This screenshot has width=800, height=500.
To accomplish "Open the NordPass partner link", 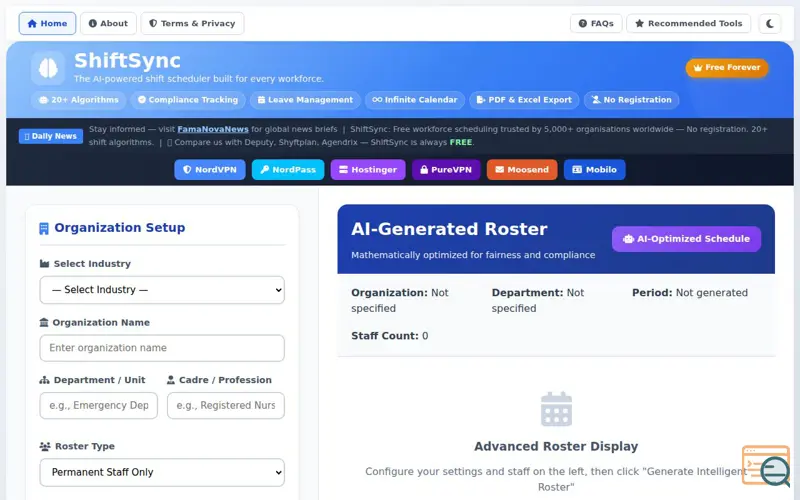I will pyautogui.click(x=288, y=170).
